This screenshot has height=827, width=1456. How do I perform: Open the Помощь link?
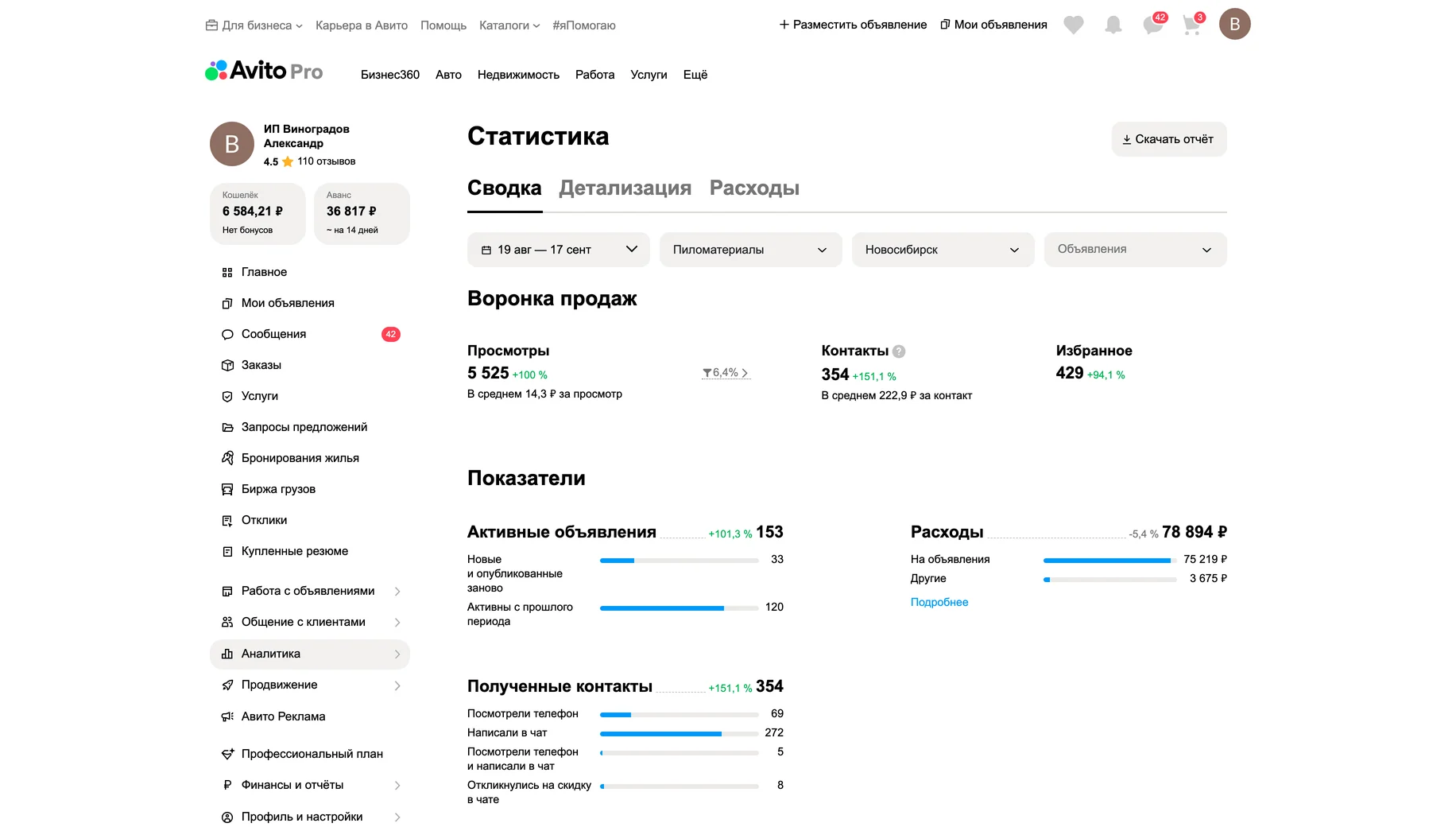coord(443,25)
